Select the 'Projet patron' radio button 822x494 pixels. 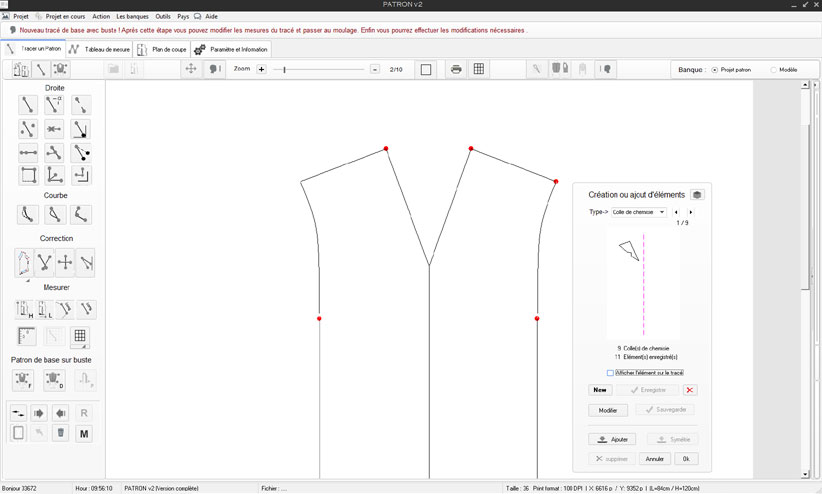714,69
